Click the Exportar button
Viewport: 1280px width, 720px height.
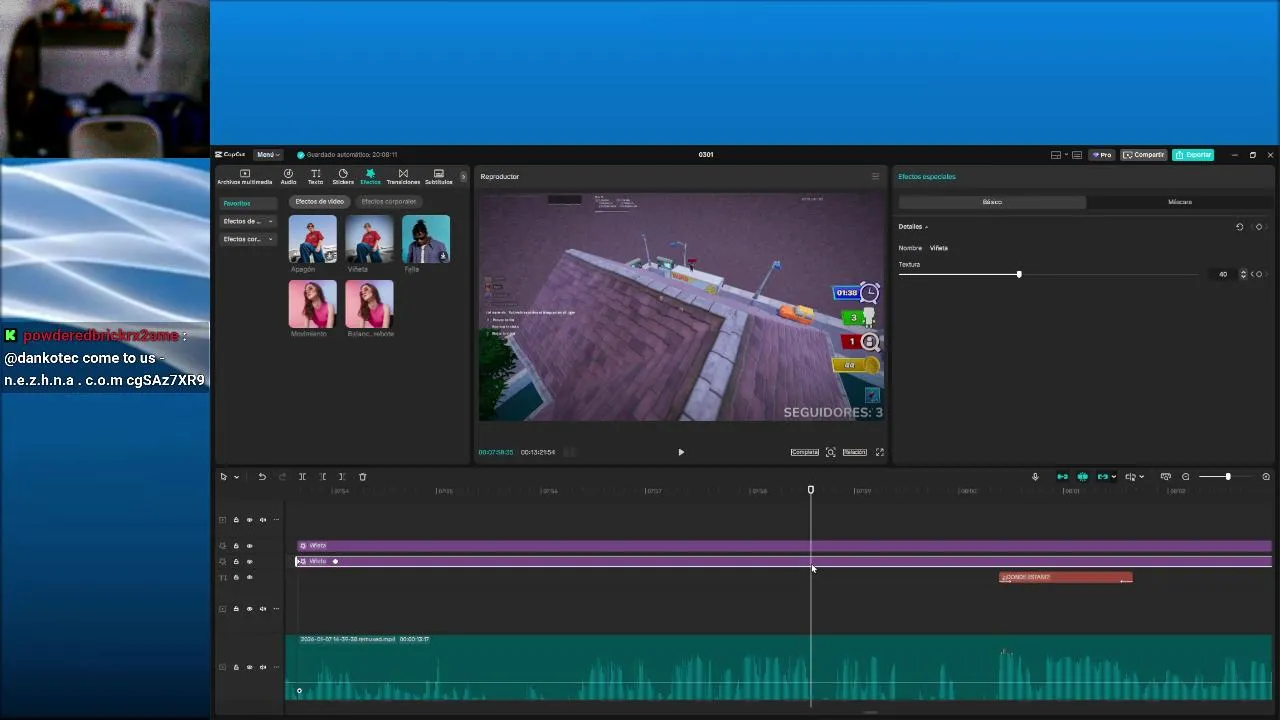click(x=1193, y=155)
